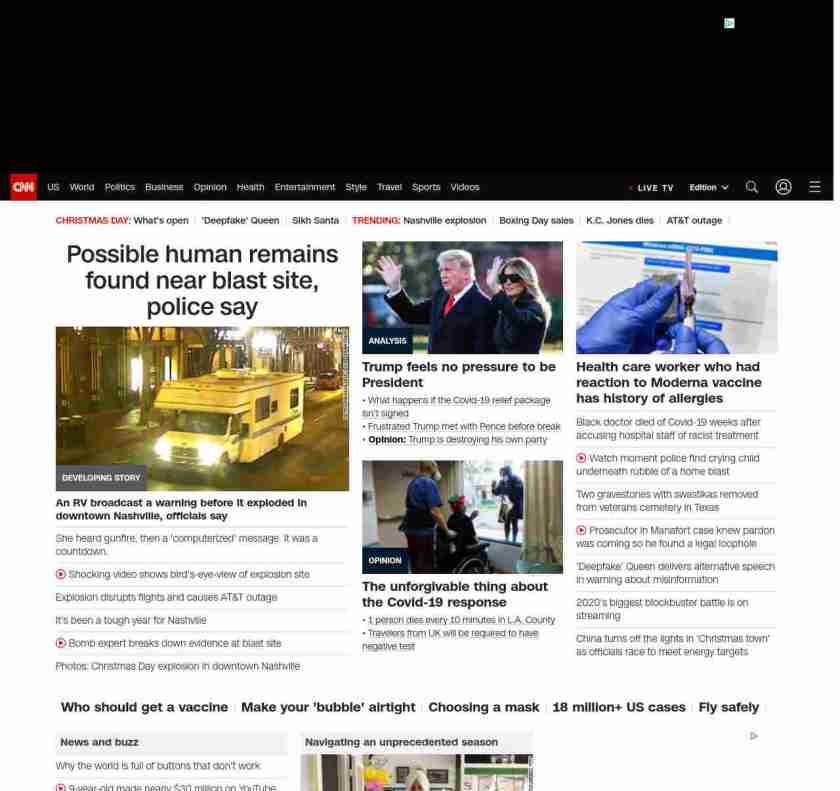840x791 pixels.
Task: Open the hamburger menu icon
Action: point(815,187)
